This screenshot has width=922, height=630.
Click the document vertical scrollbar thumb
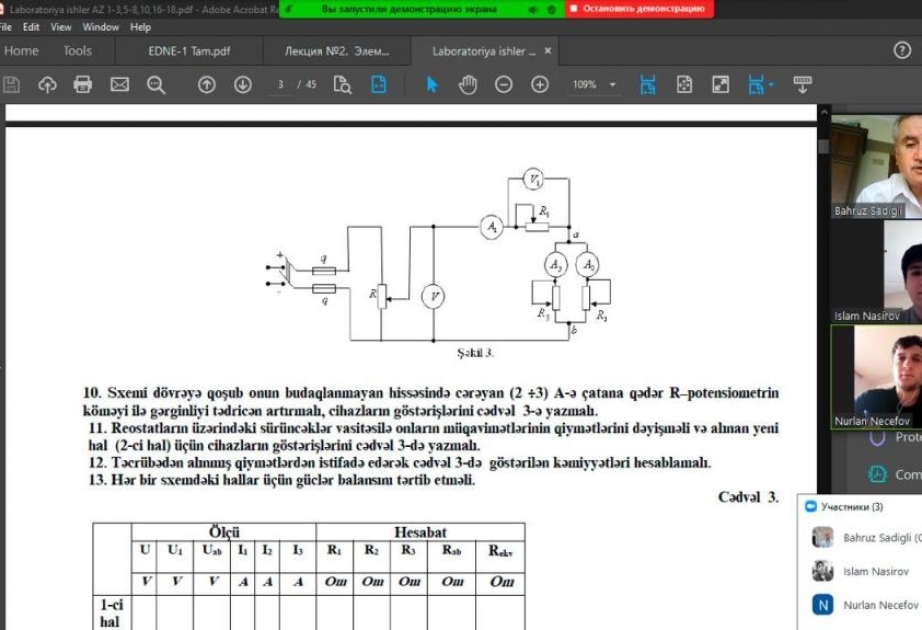click(823, 146)
